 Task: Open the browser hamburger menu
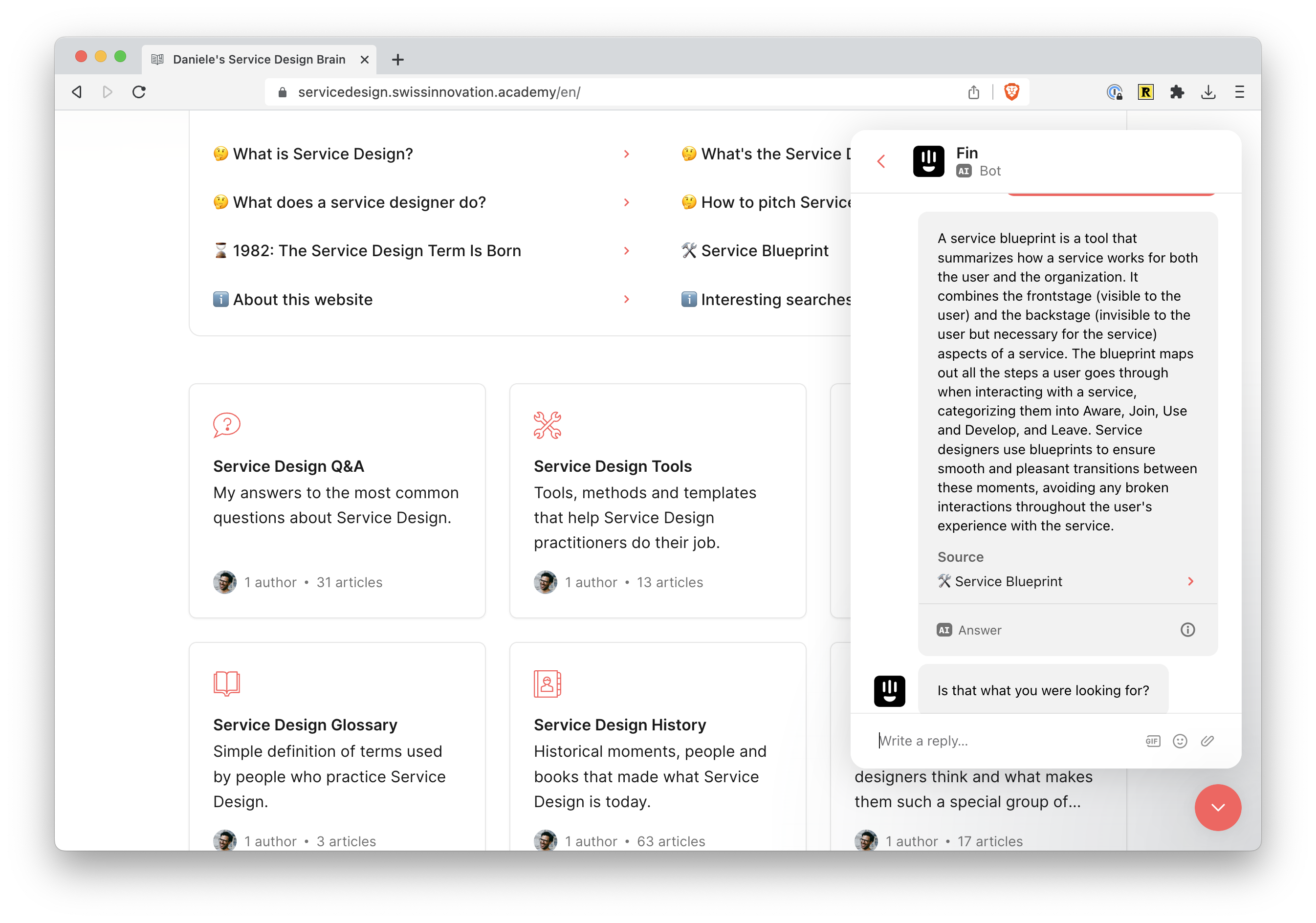point(1239,92)
